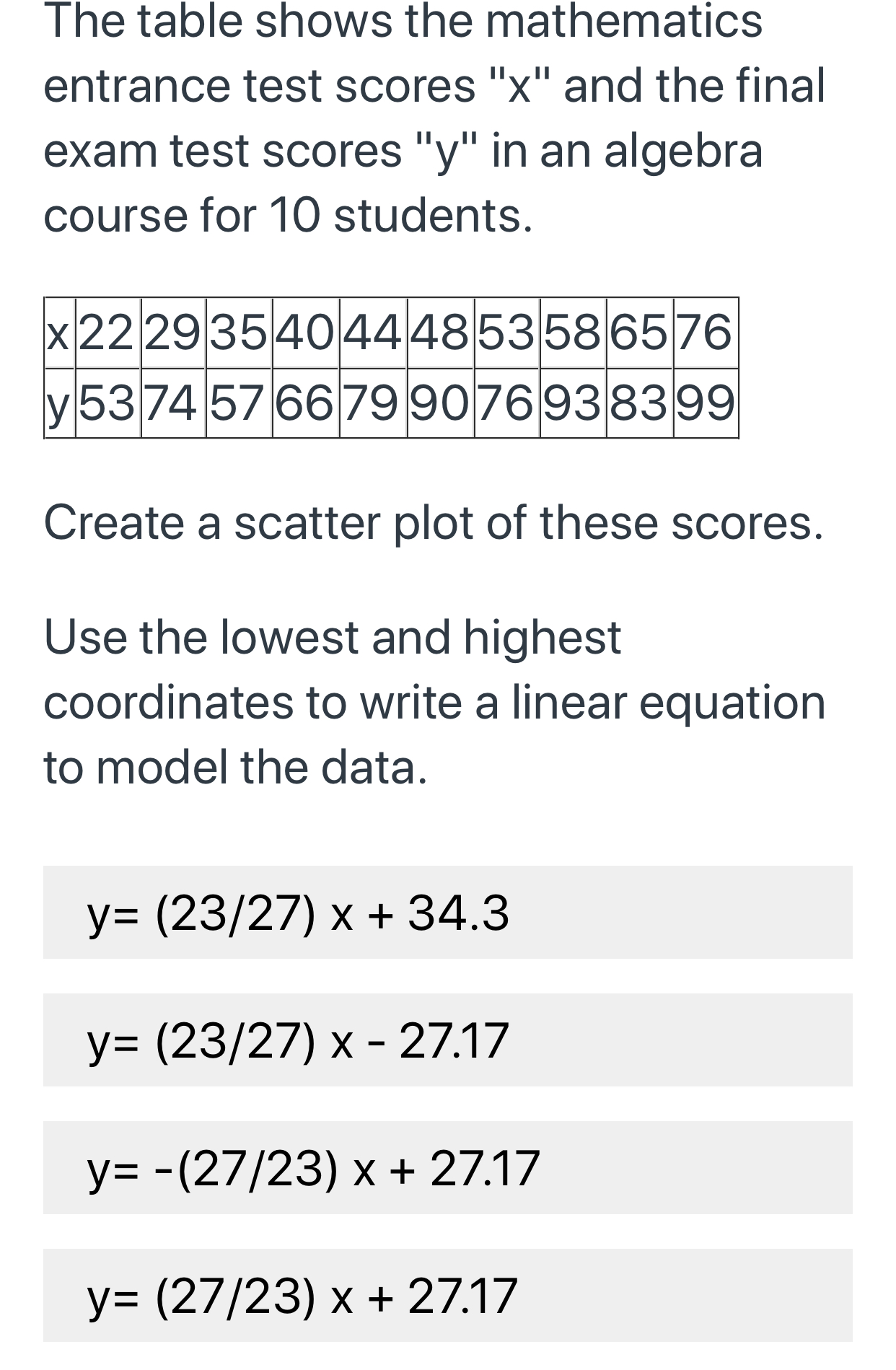
Task: Click table cell with y value 74
Action: pos(173,403)
